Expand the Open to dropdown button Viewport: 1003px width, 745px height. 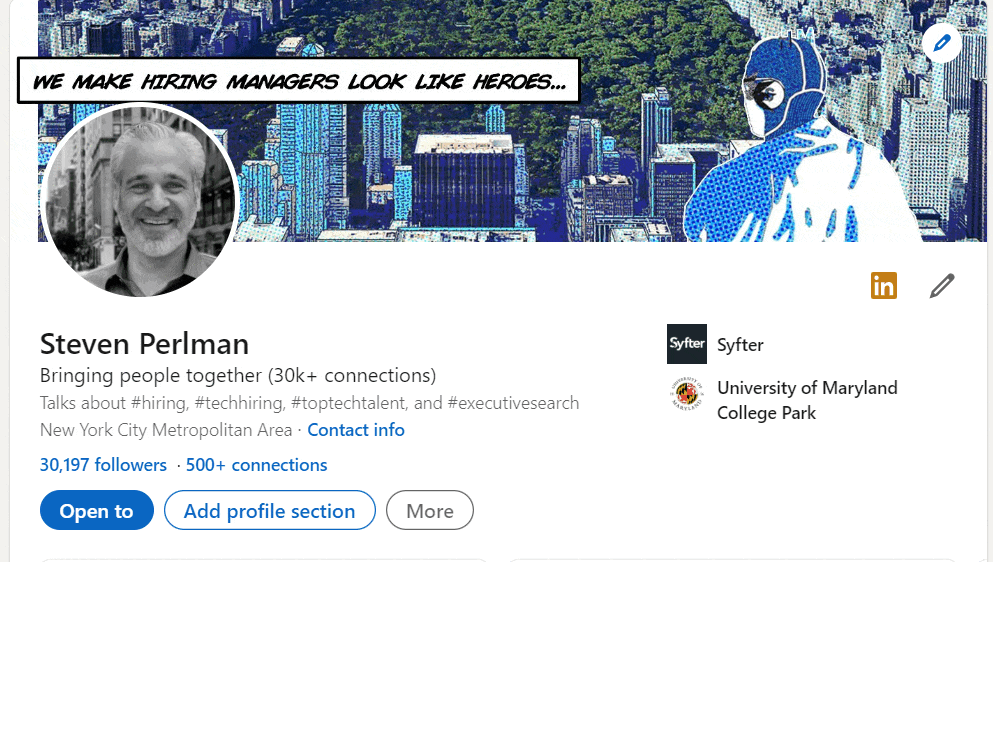click(x=97, y=510)
